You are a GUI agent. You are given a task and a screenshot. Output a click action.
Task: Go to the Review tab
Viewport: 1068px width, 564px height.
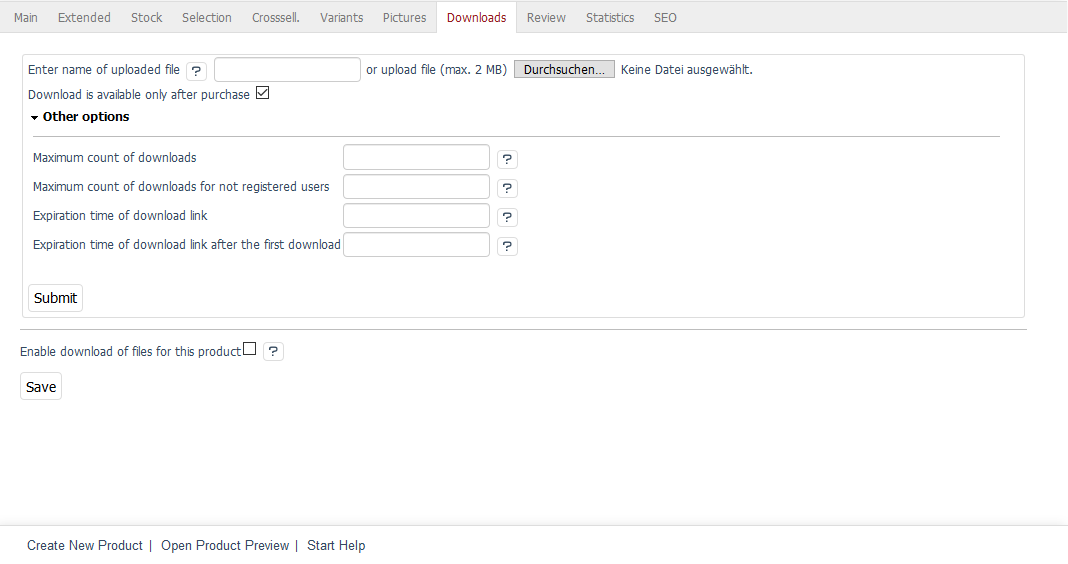point(546,18)
